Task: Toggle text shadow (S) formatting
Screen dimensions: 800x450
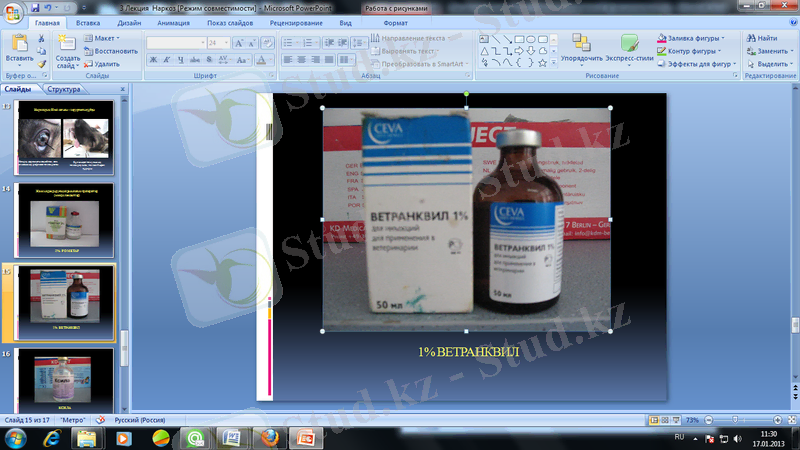Action: point(209,60)
